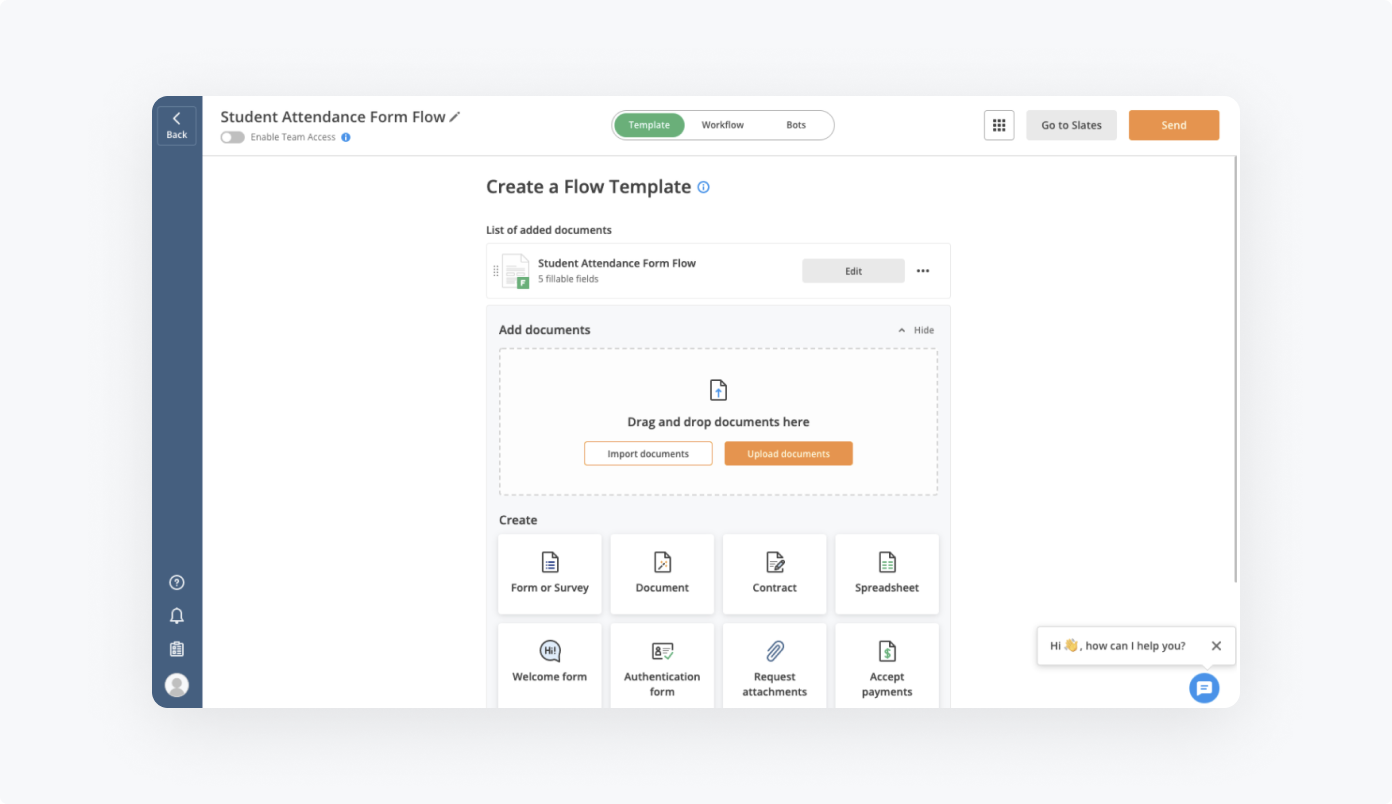
Task: Click the pencil icon to rename the flow
Action: tap(455, 117)
